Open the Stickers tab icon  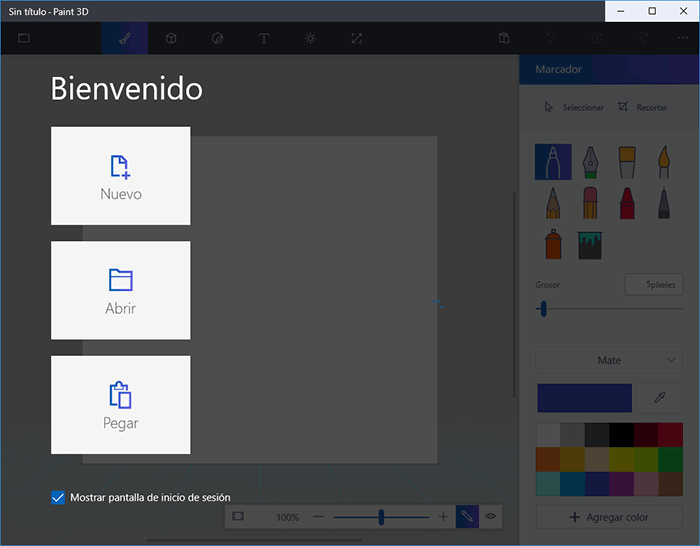[217, 38]
